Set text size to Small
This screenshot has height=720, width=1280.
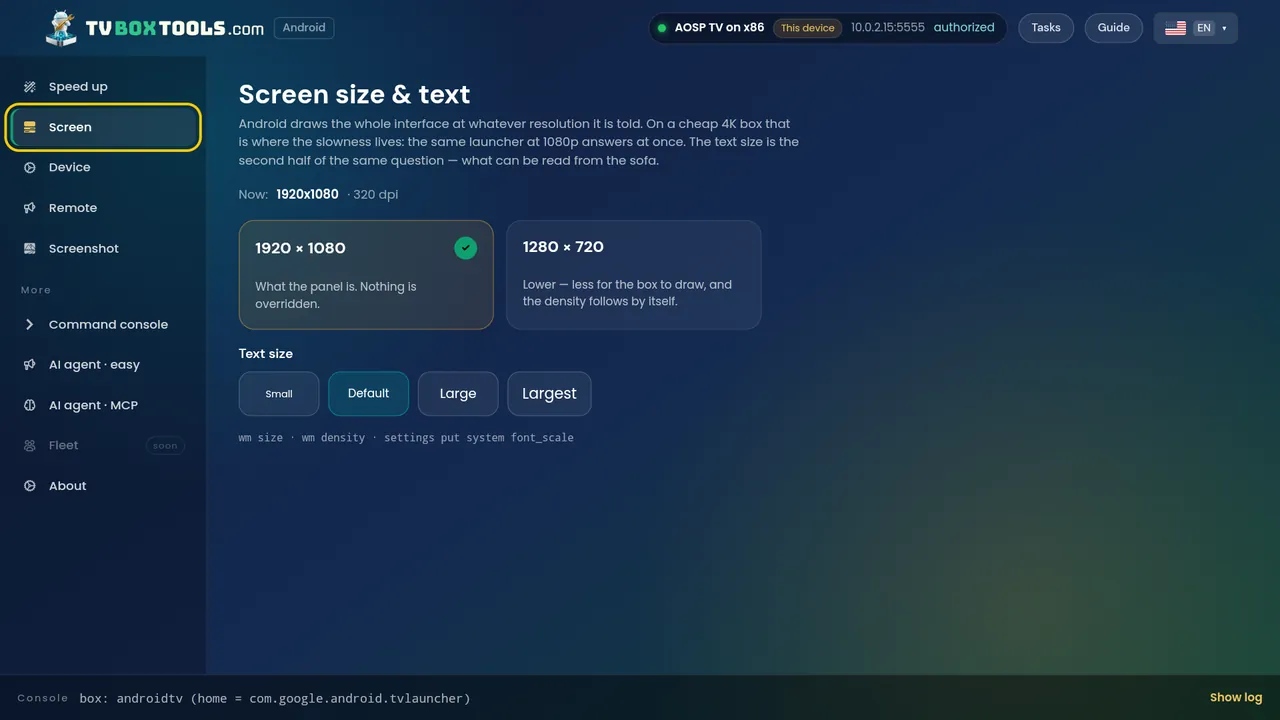coord(279,394)
